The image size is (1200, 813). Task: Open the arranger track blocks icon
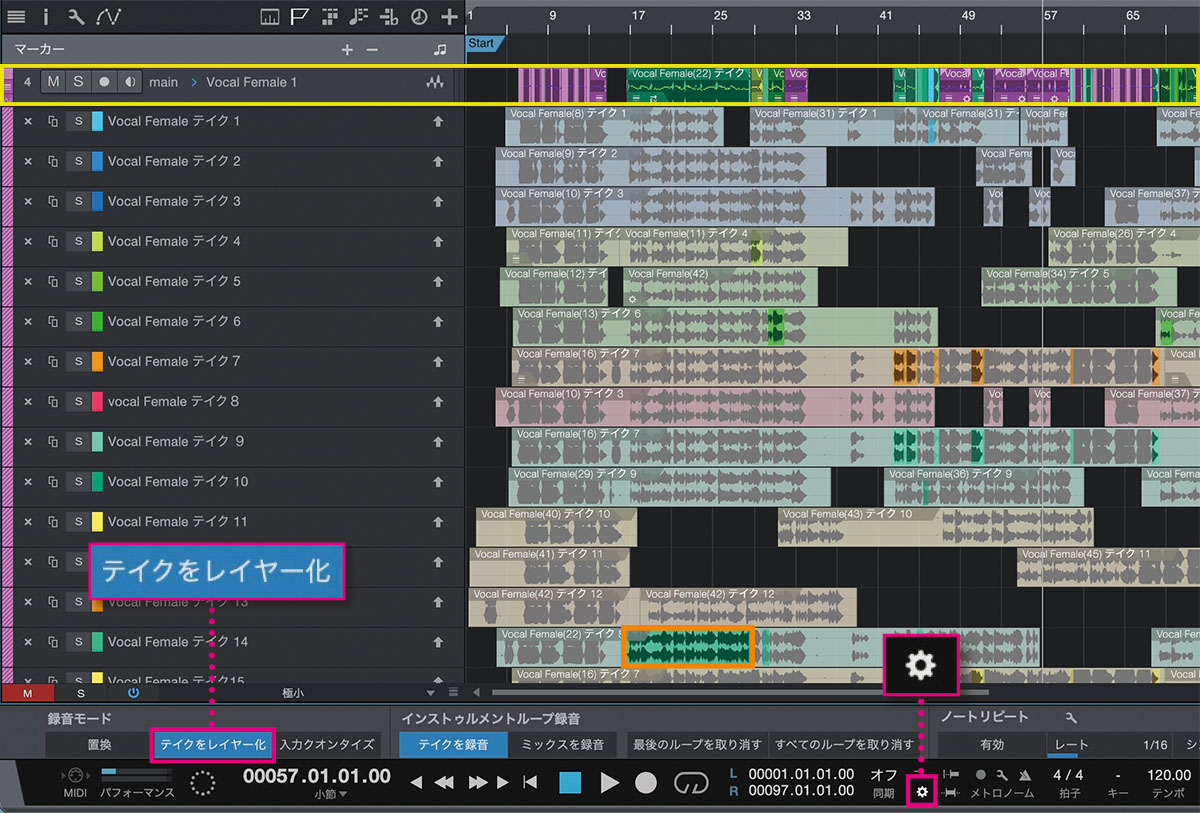click(x=329, y=16)
